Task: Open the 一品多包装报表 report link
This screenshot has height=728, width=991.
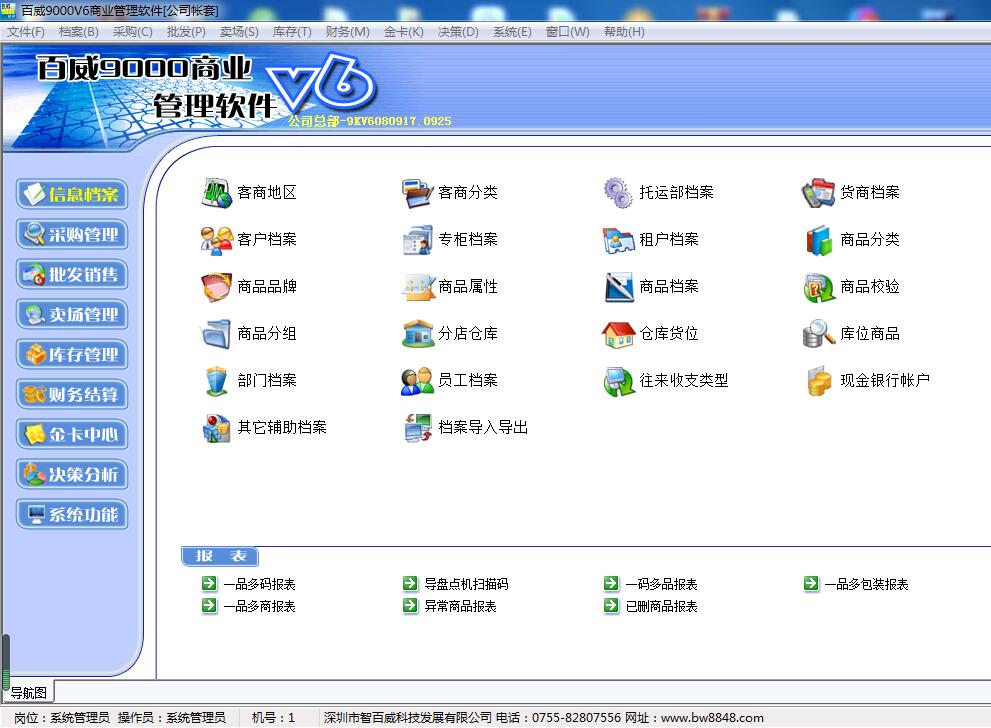Action: (866, 584)
